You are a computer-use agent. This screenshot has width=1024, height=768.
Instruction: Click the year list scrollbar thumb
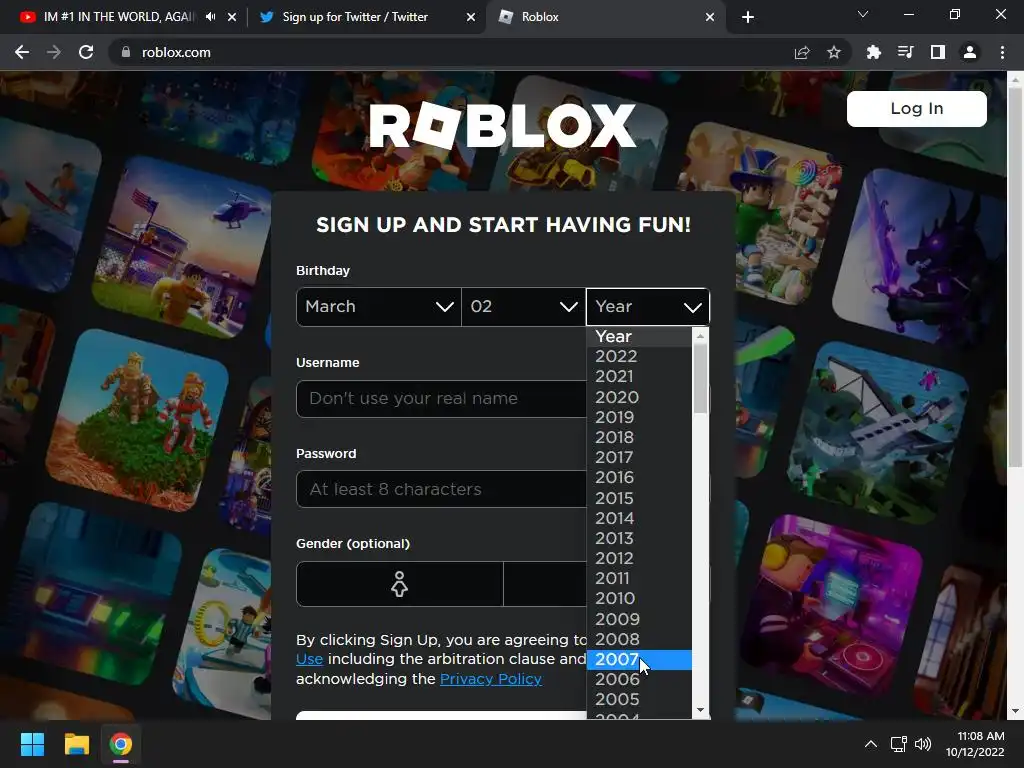click(x=701, y=379)
